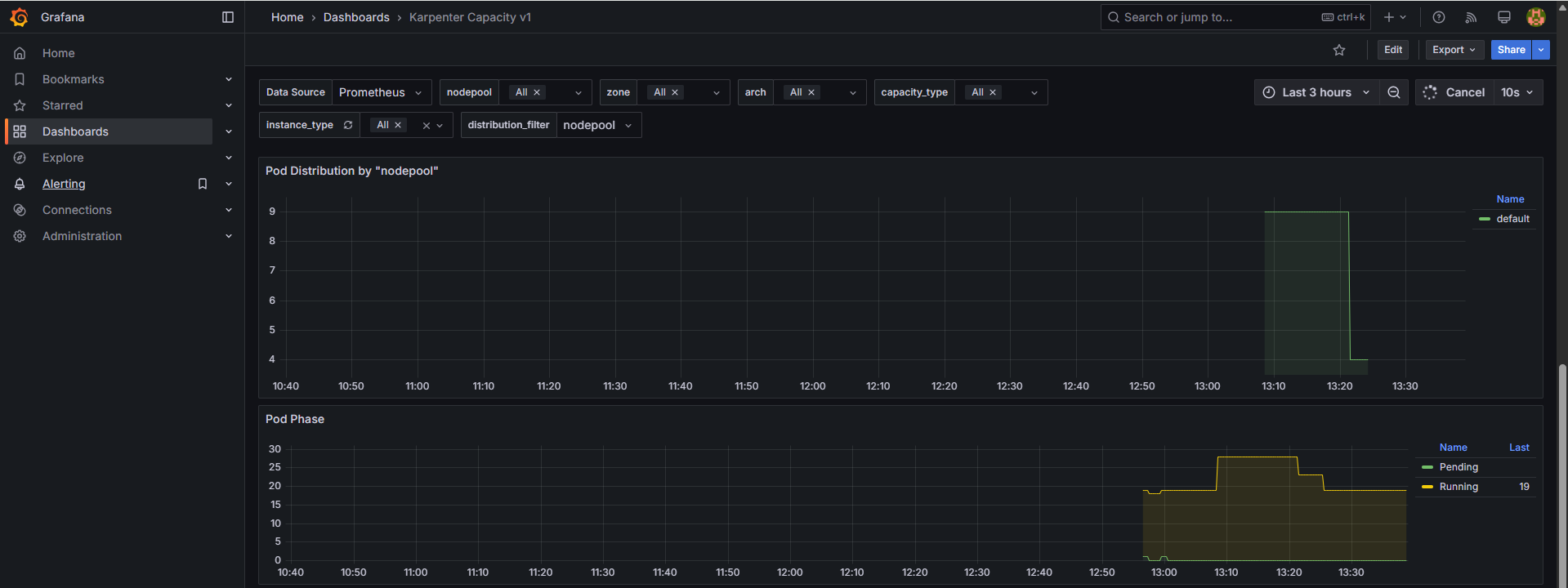Click the Pending green color swatch
This screenshot has width=1568, height=588.
click(x=1427, y=467)
